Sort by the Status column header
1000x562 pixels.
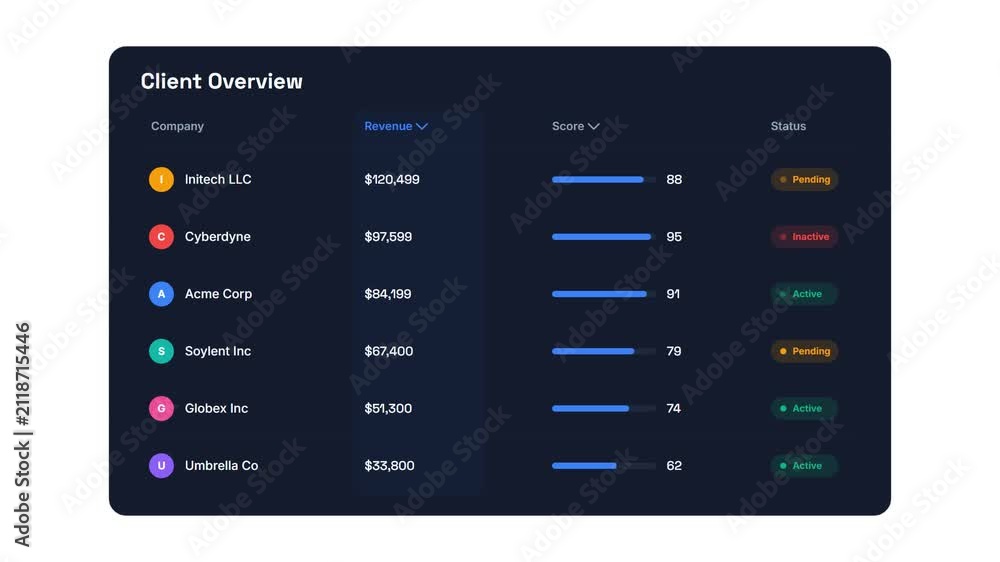788,126
